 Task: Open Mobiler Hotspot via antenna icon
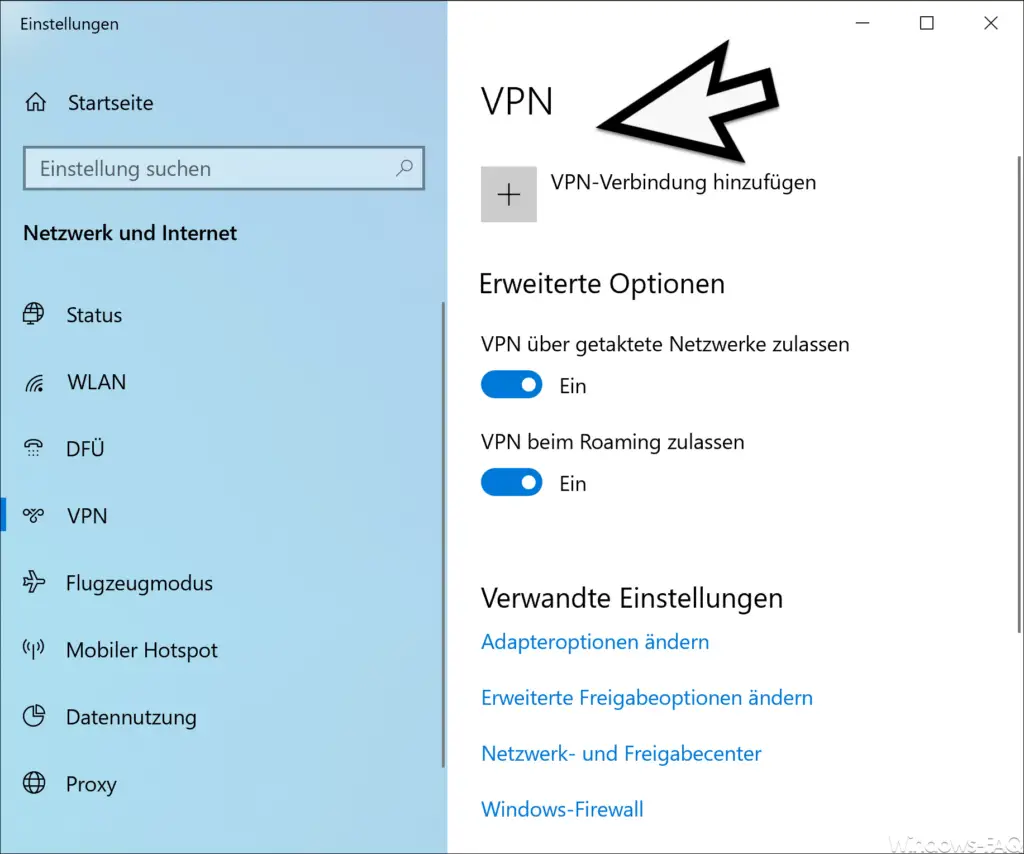(33, 649)
